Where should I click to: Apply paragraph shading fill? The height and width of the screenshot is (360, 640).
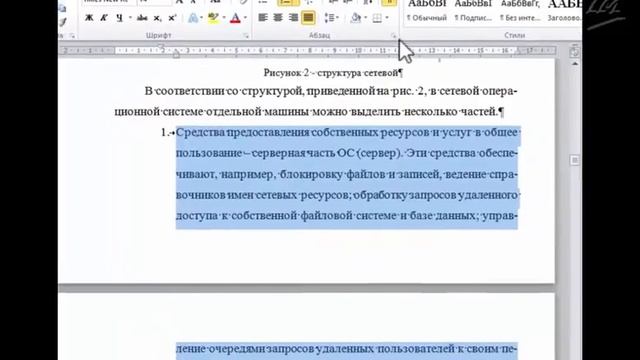356,18
